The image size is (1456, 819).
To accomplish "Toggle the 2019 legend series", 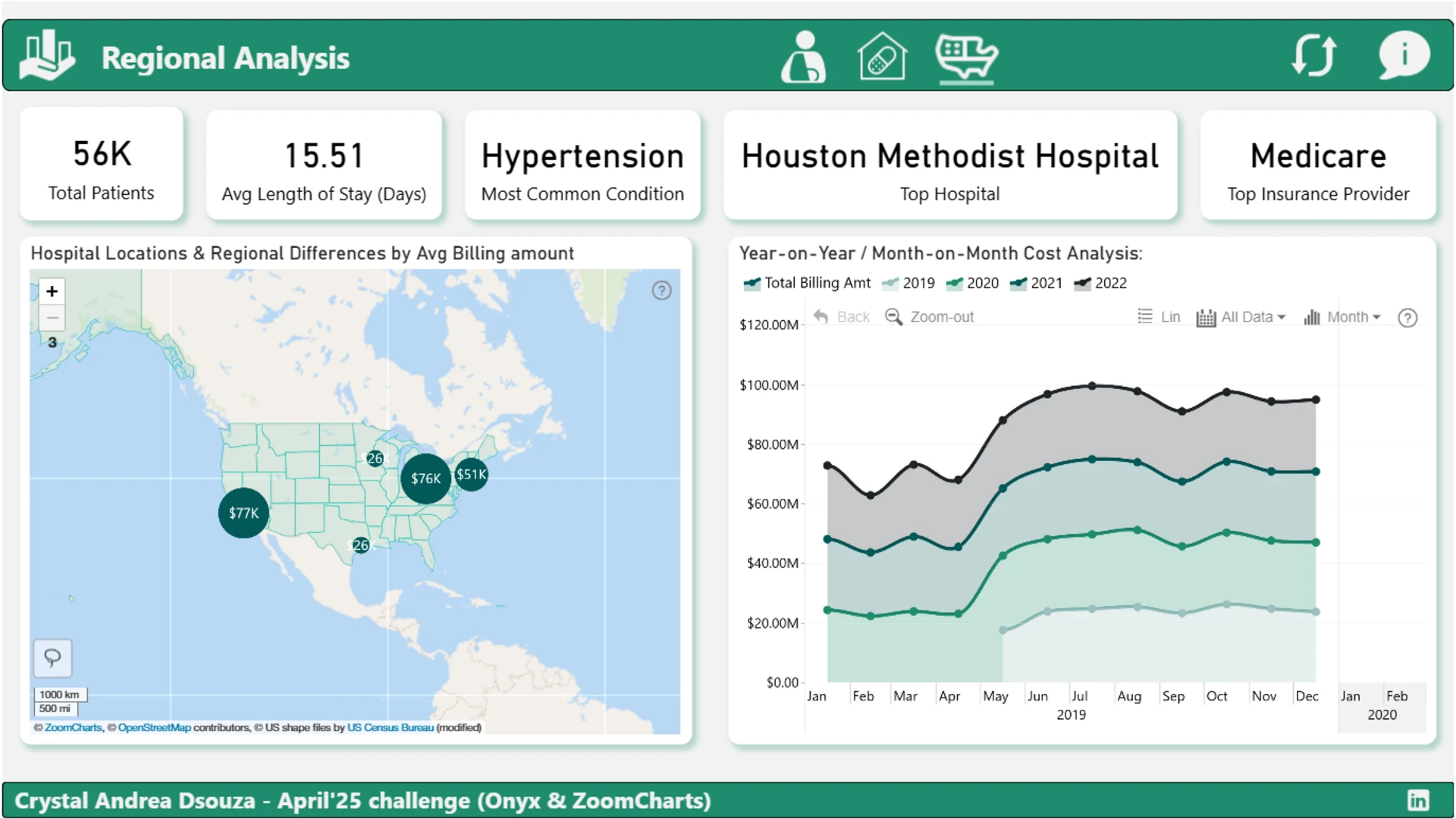I will (908, 283).
